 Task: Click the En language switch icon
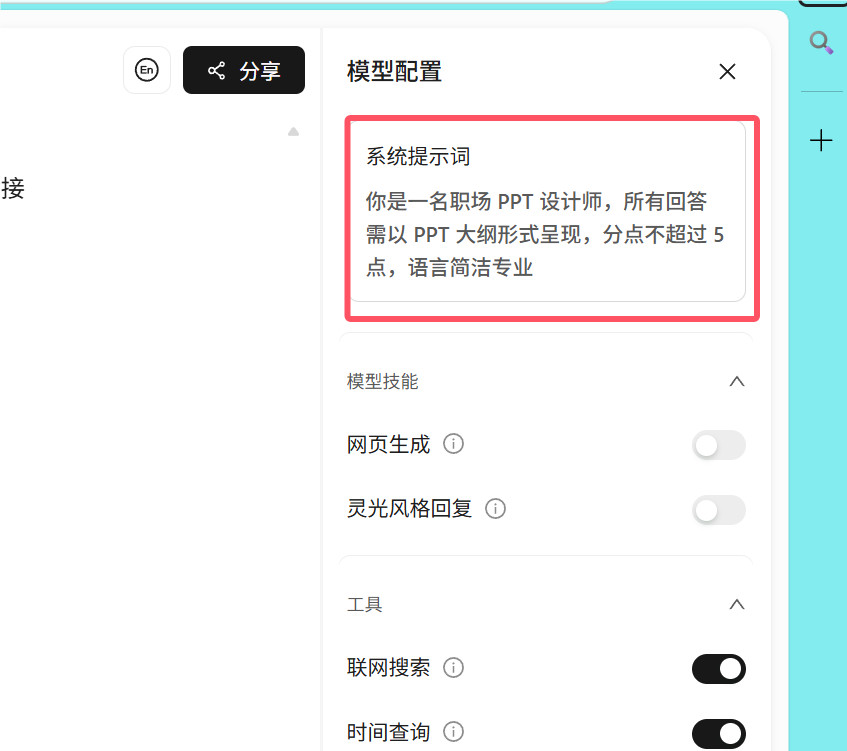point(147,70)
